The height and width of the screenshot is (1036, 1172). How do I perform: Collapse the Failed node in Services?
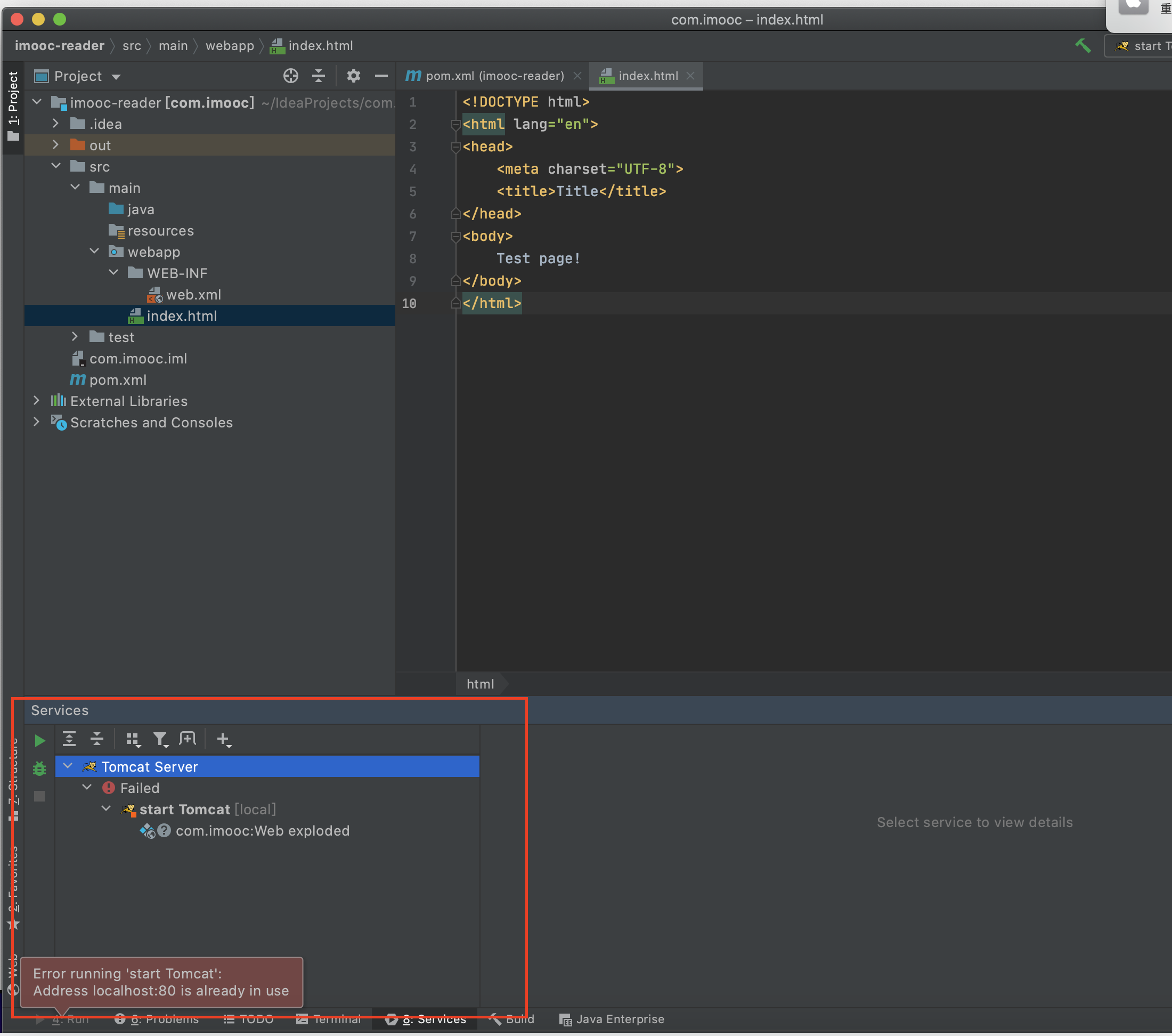click(x=87, y=788)
